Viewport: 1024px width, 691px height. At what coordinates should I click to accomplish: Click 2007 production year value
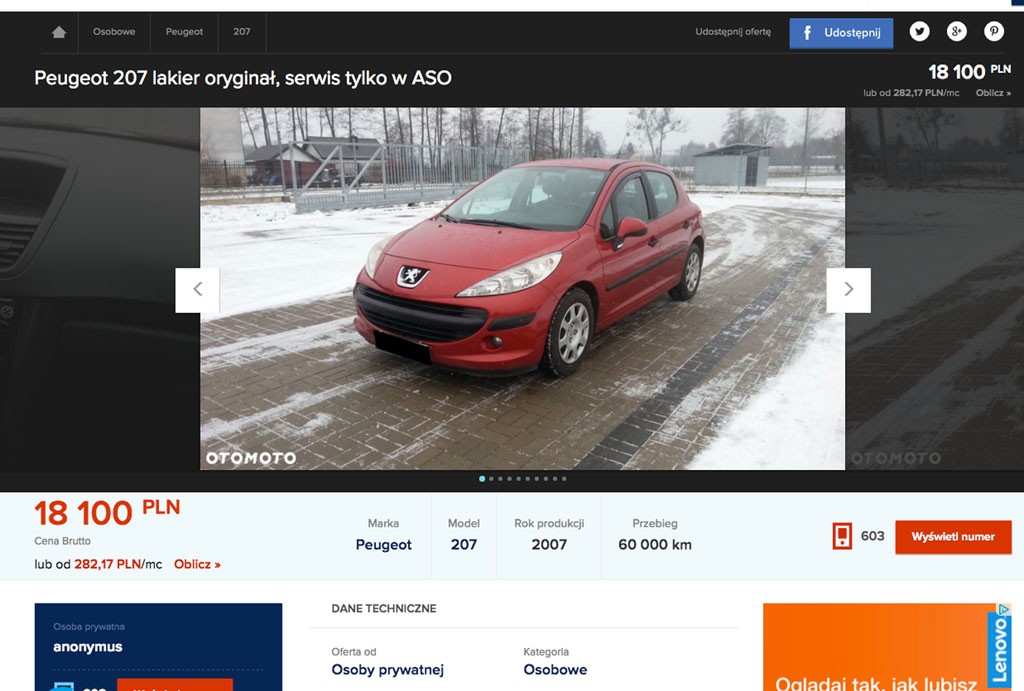549,545
